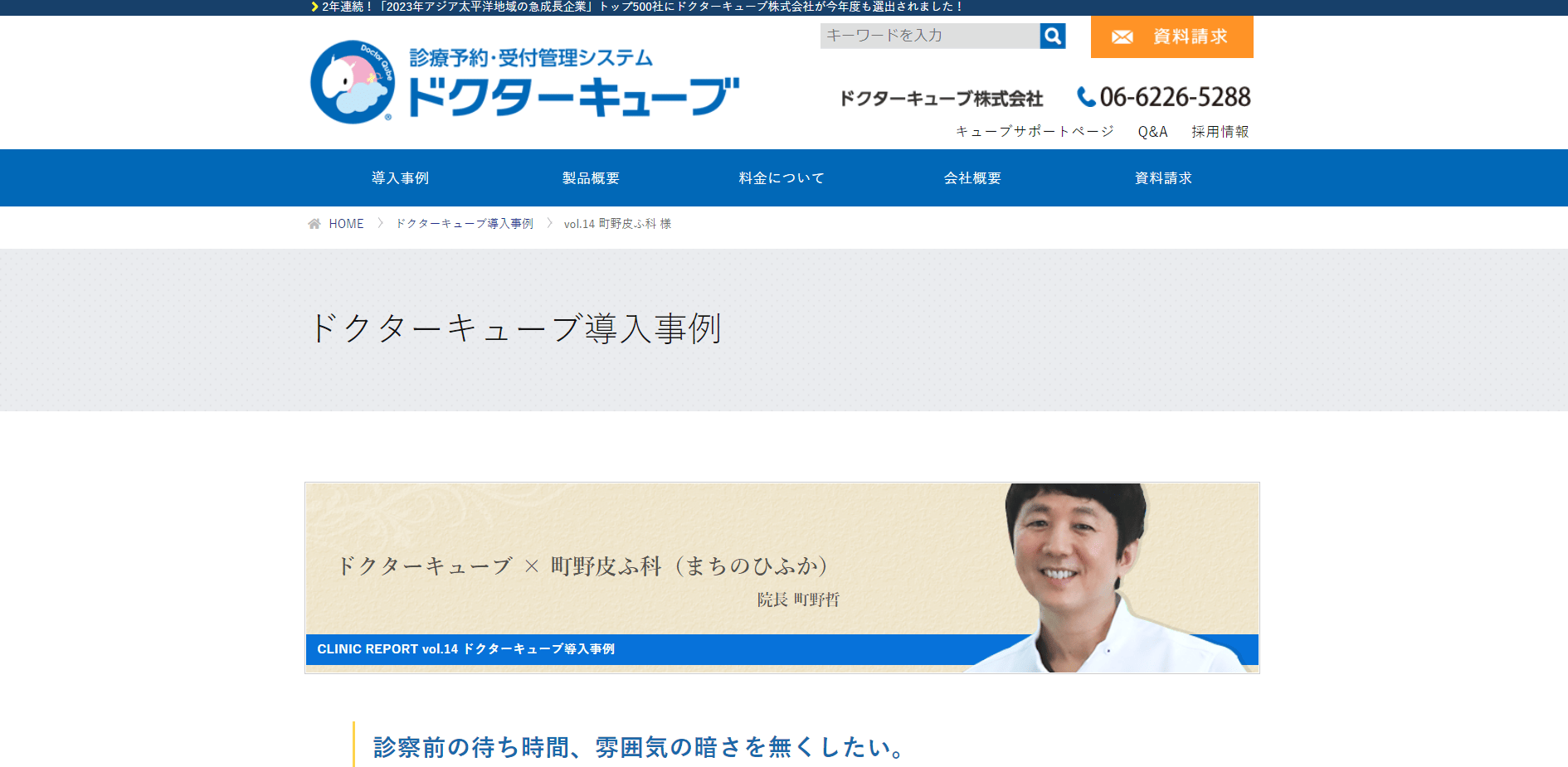Click the home icon in breadcrumb
Screen dimensions: 1568x767
pyautogui.click(x=314, y=224)
